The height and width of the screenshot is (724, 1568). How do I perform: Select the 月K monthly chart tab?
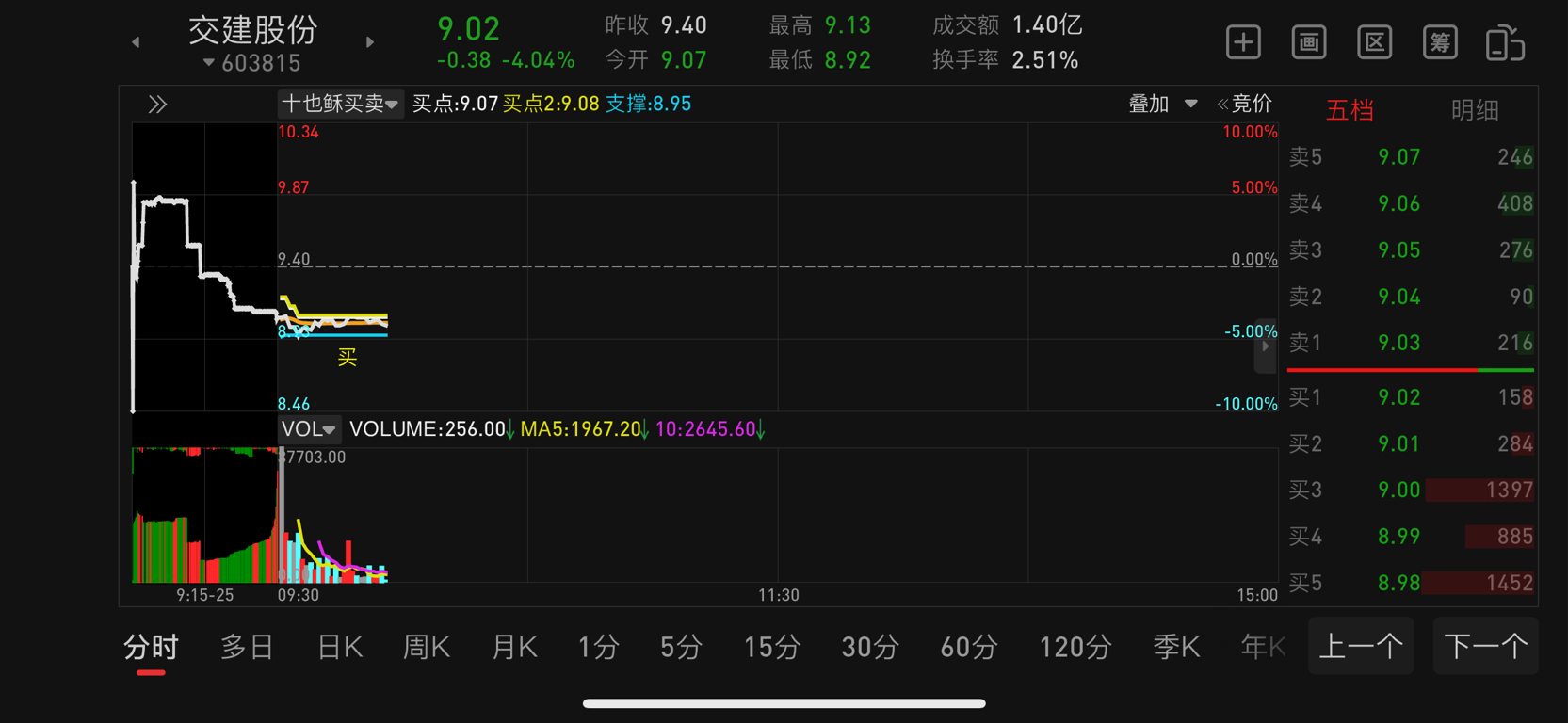coord(514,648)
